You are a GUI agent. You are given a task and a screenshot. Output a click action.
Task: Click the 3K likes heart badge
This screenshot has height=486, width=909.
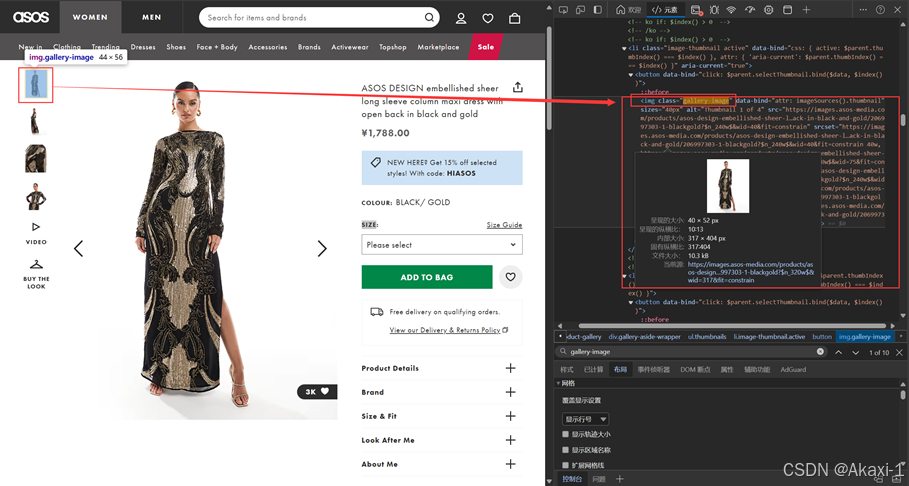317,391
